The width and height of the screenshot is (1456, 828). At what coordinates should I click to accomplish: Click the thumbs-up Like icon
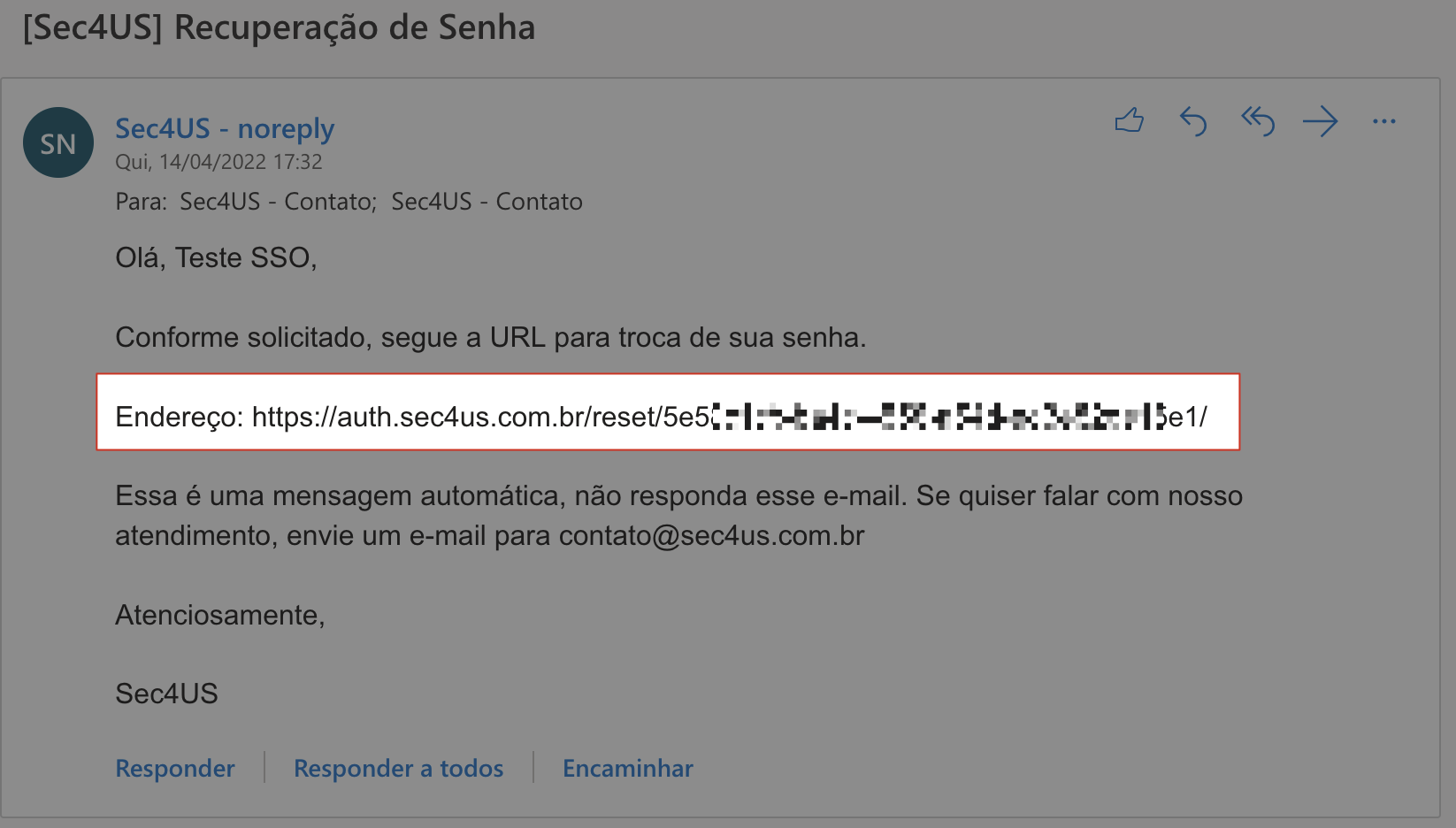click(x=1130, y=120)
